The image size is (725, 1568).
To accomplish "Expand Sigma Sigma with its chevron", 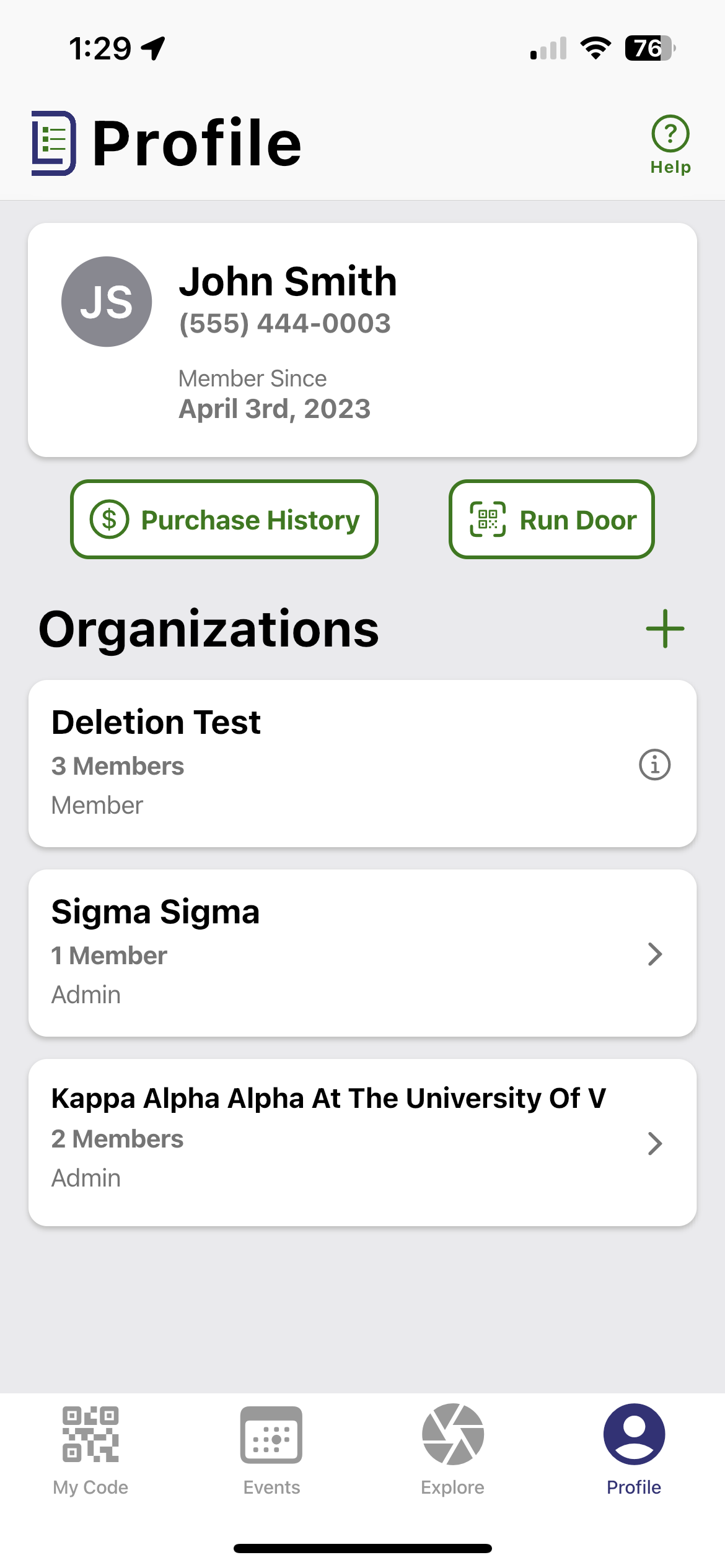I will point(655,954).
